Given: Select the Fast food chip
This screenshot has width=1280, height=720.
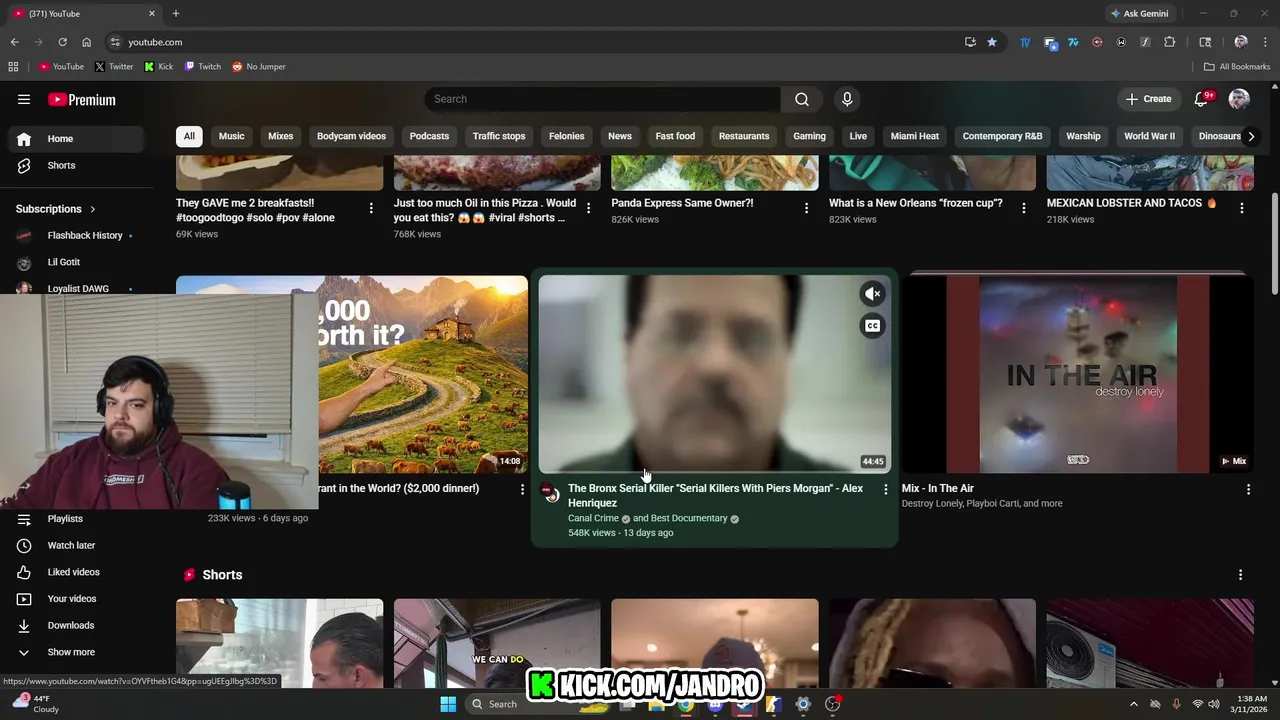Looking at the screenshot, I should point(675,136).
